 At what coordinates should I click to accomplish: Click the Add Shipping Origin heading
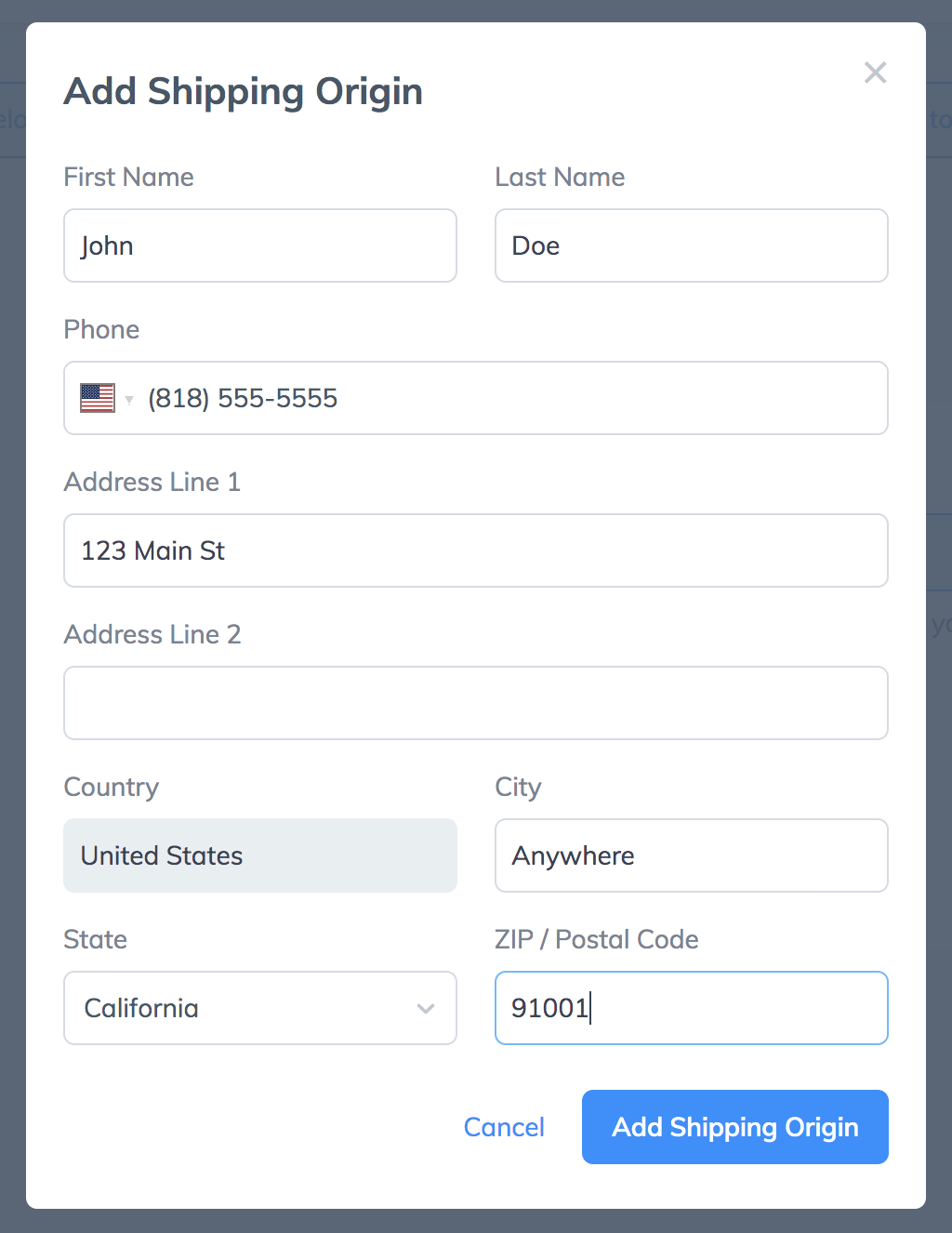tap(244, 92)
